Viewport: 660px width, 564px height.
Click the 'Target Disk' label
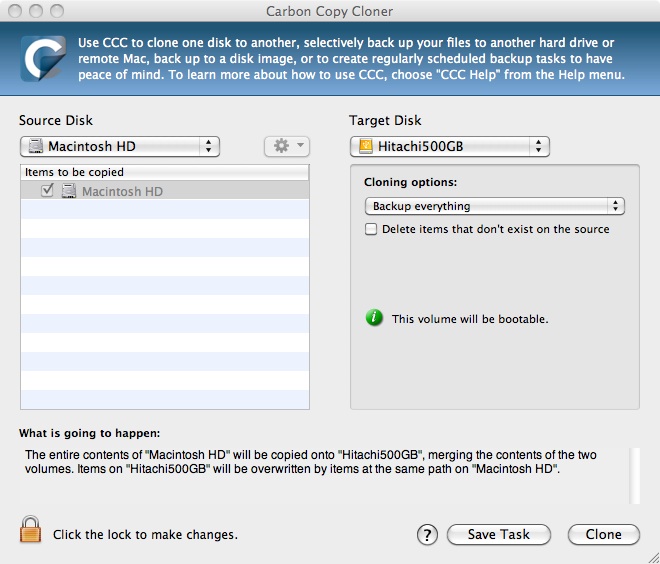[385, 120]
